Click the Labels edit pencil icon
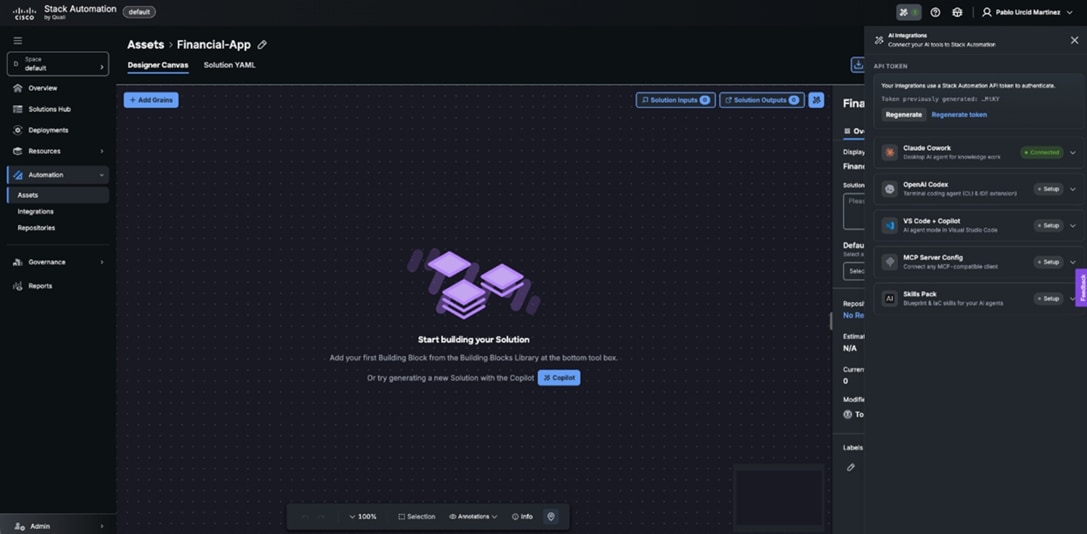Viewport: 1087px width, 534px height. pos(851,467)
